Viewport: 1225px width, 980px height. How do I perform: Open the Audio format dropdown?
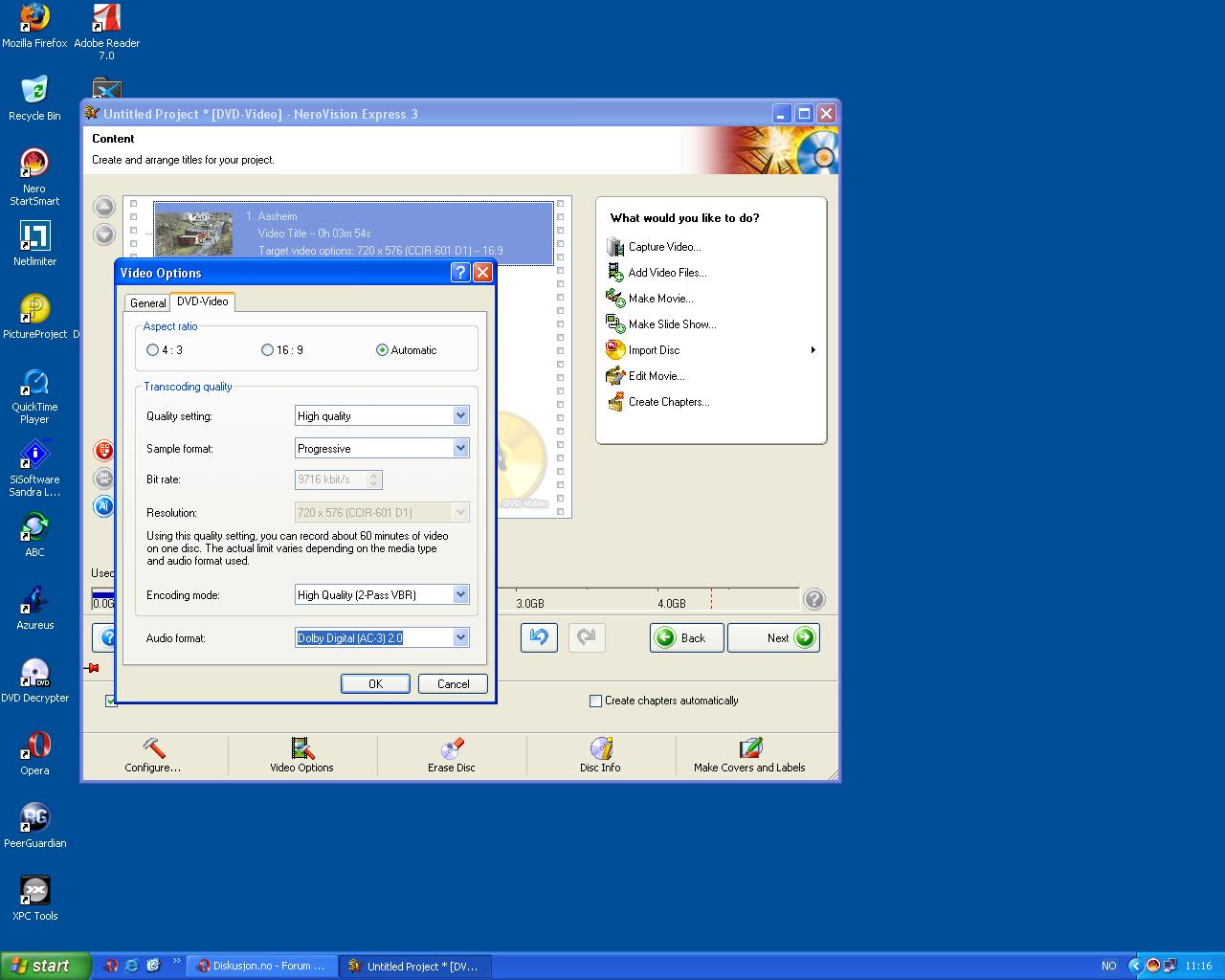460,637
